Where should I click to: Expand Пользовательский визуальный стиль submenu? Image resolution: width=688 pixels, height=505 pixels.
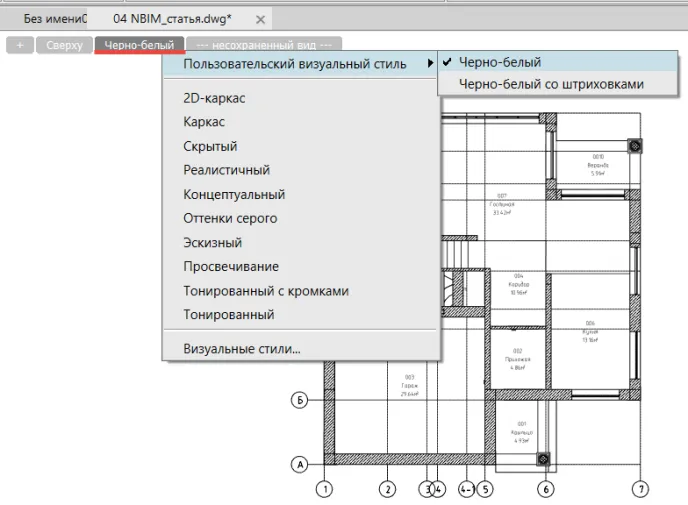295,64
